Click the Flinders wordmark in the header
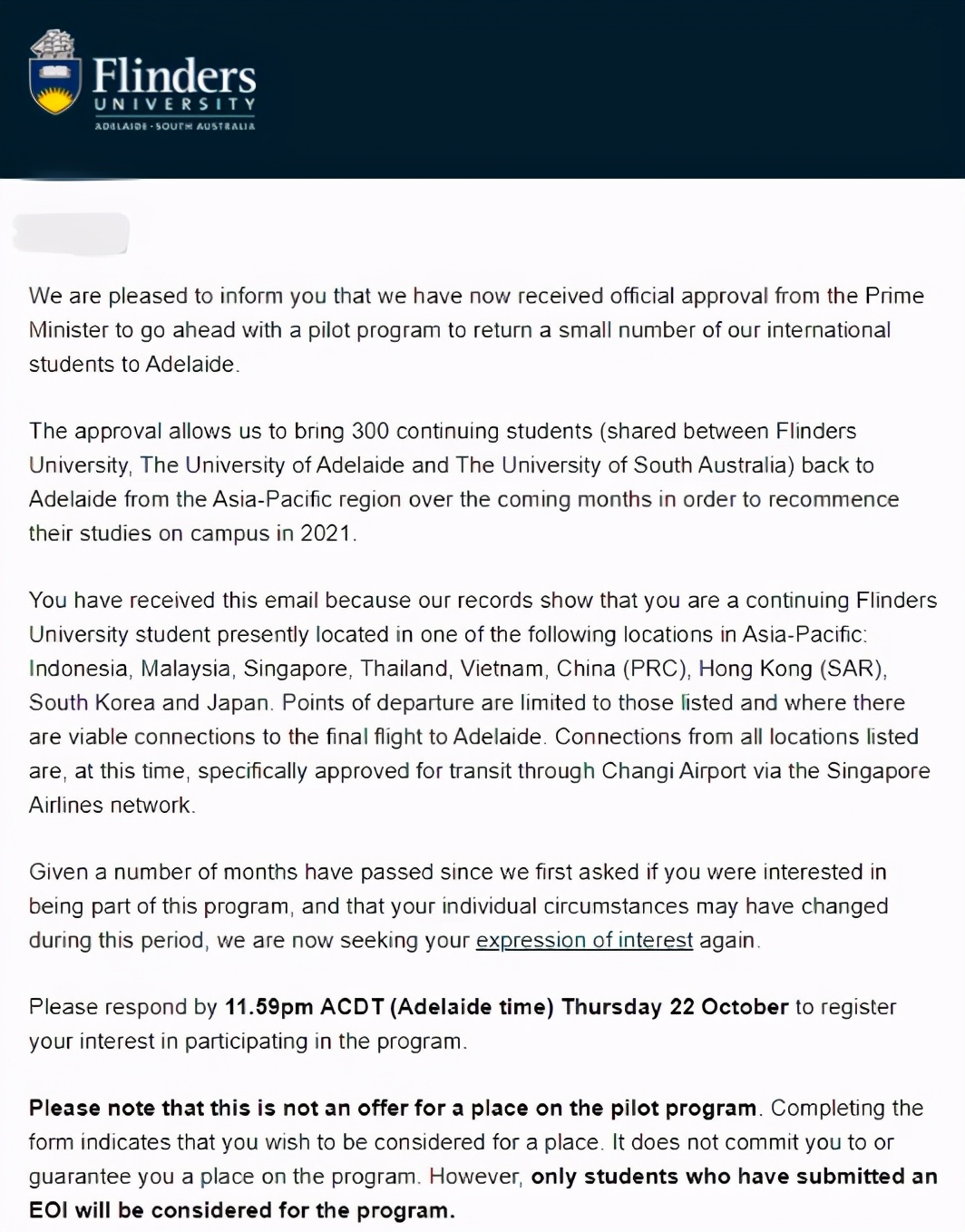This screenshot has width=965, height=1232. tap(174, 74)
